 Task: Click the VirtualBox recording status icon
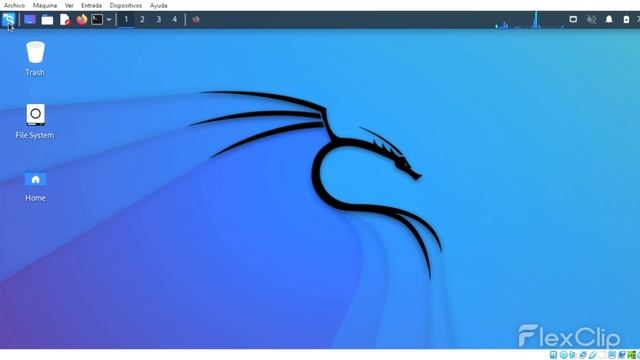coord(622,355)
